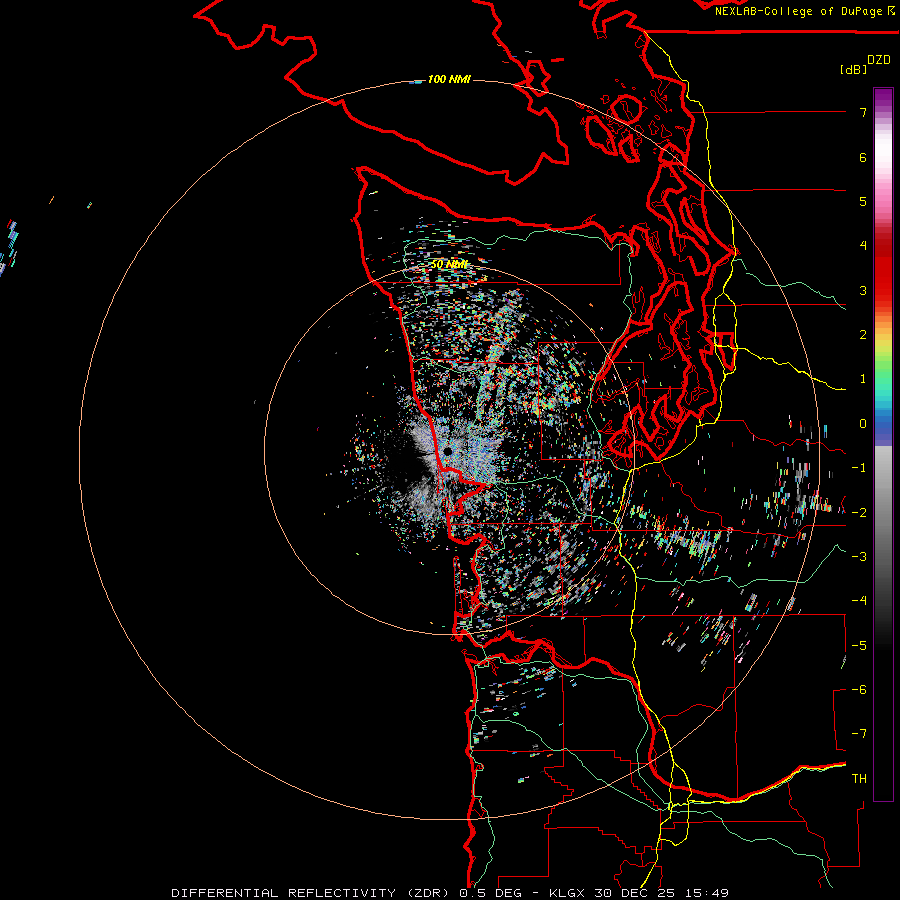Click the NEXLAB-College of DuPage label
900x900 pixels.
pyautogui.click(x=799, y=11)
